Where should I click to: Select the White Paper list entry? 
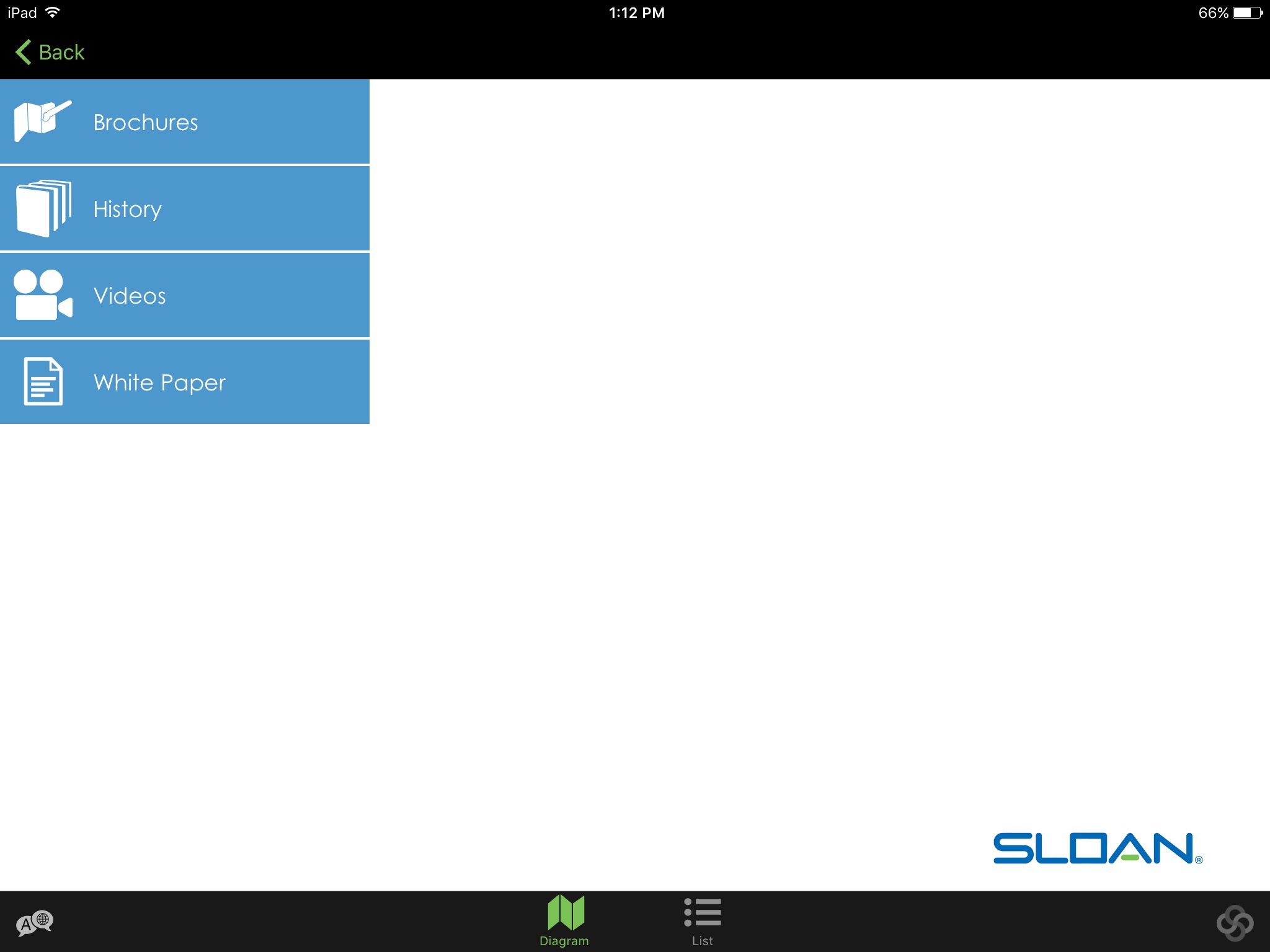coord(184,381)
